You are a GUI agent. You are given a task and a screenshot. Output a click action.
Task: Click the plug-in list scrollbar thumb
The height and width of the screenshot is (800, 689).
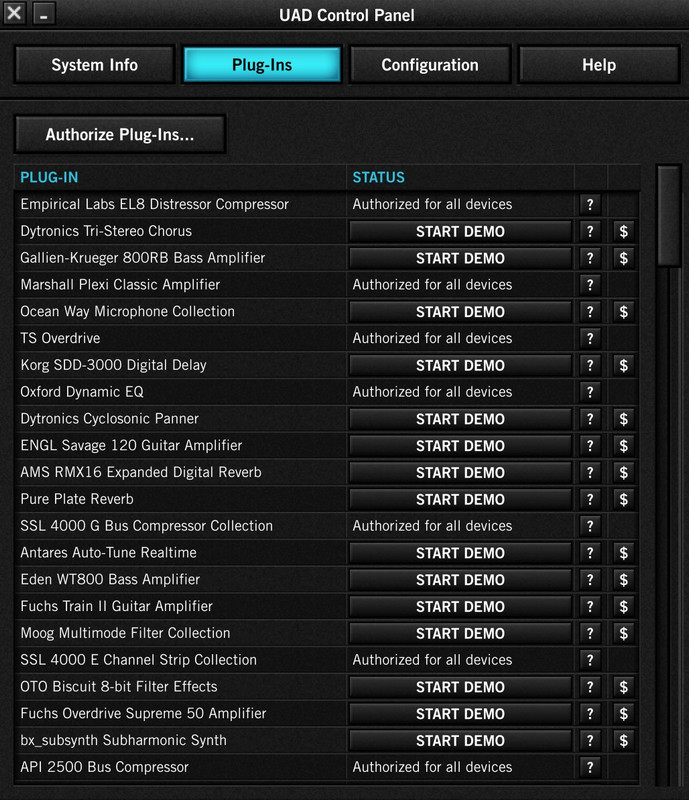(669, 215)
